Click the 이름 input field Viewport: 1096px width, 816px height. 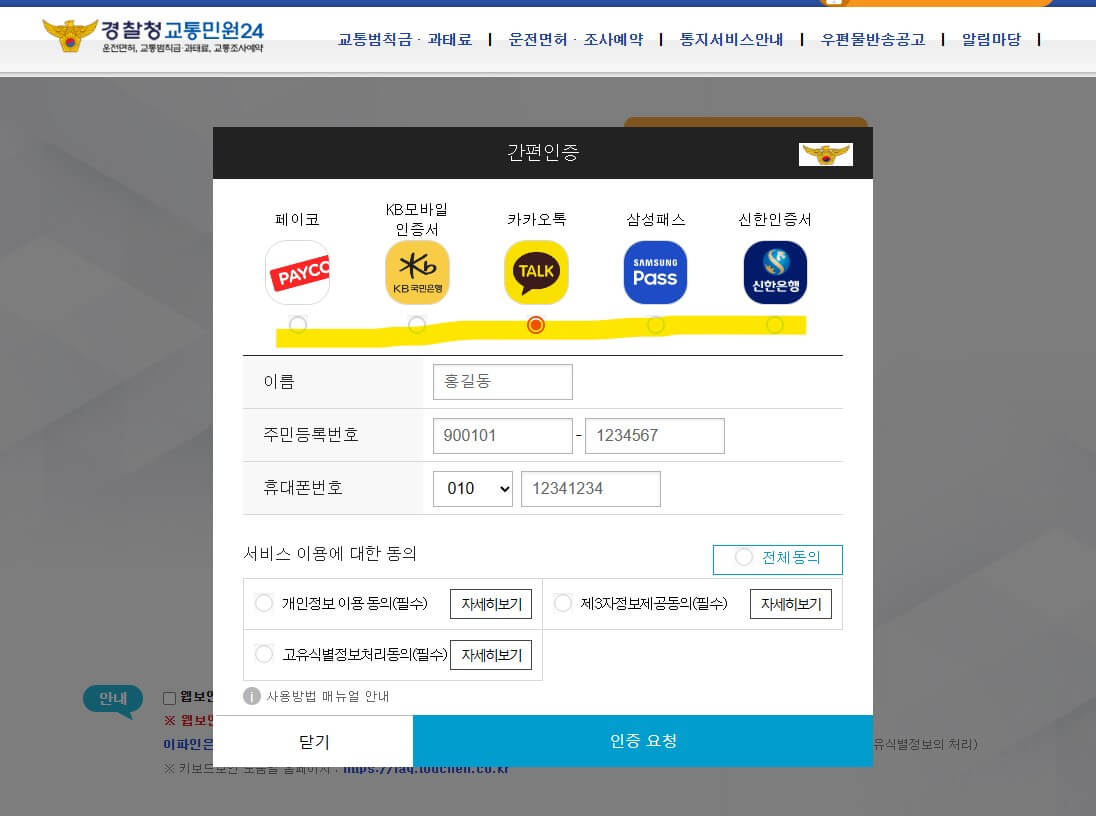pos(503,382)
